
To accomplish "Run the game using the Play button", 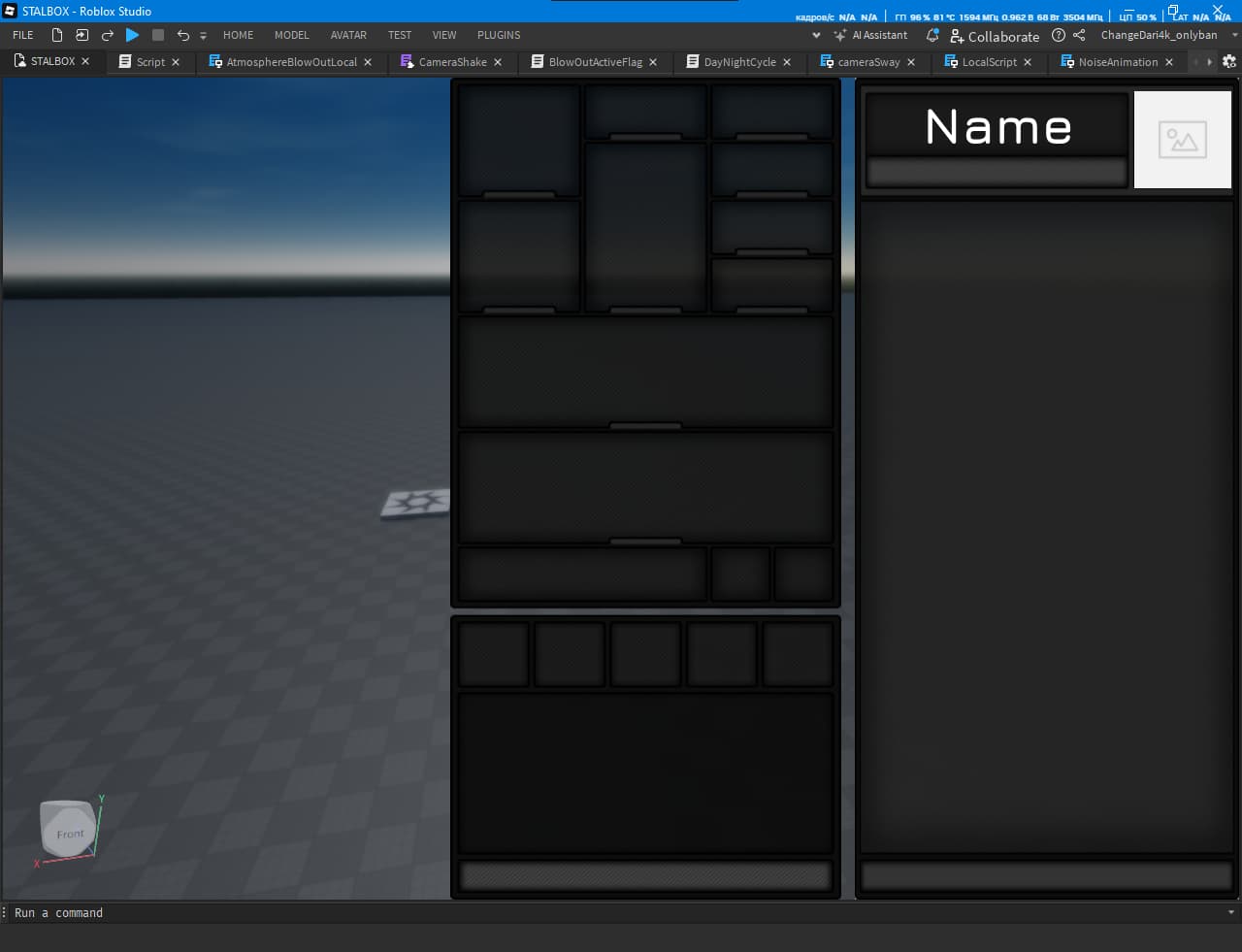I will [133, 35].
